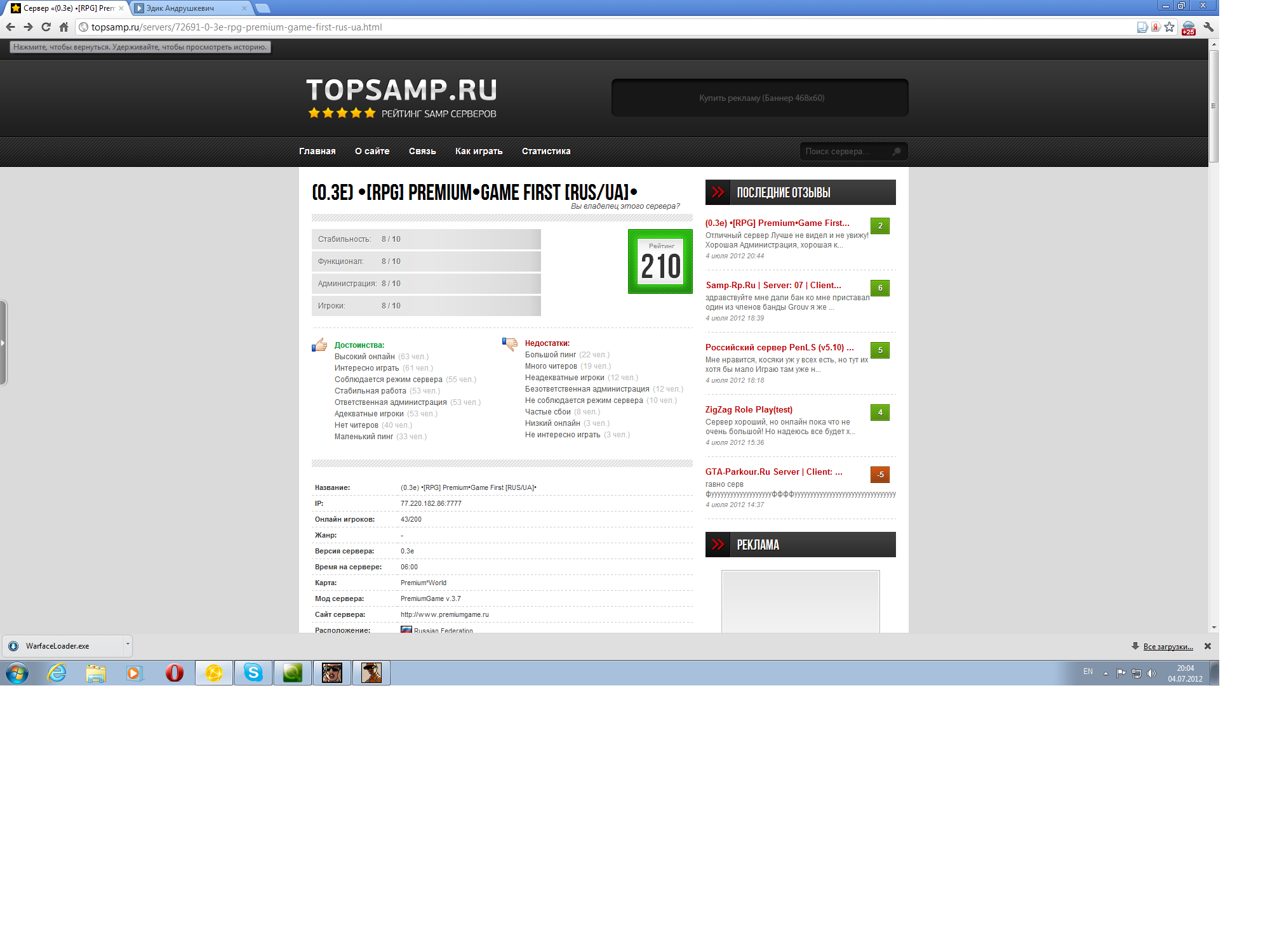Open Главная menu item
This screenshot has width=1270, height=952.
[x=317, y=151]
